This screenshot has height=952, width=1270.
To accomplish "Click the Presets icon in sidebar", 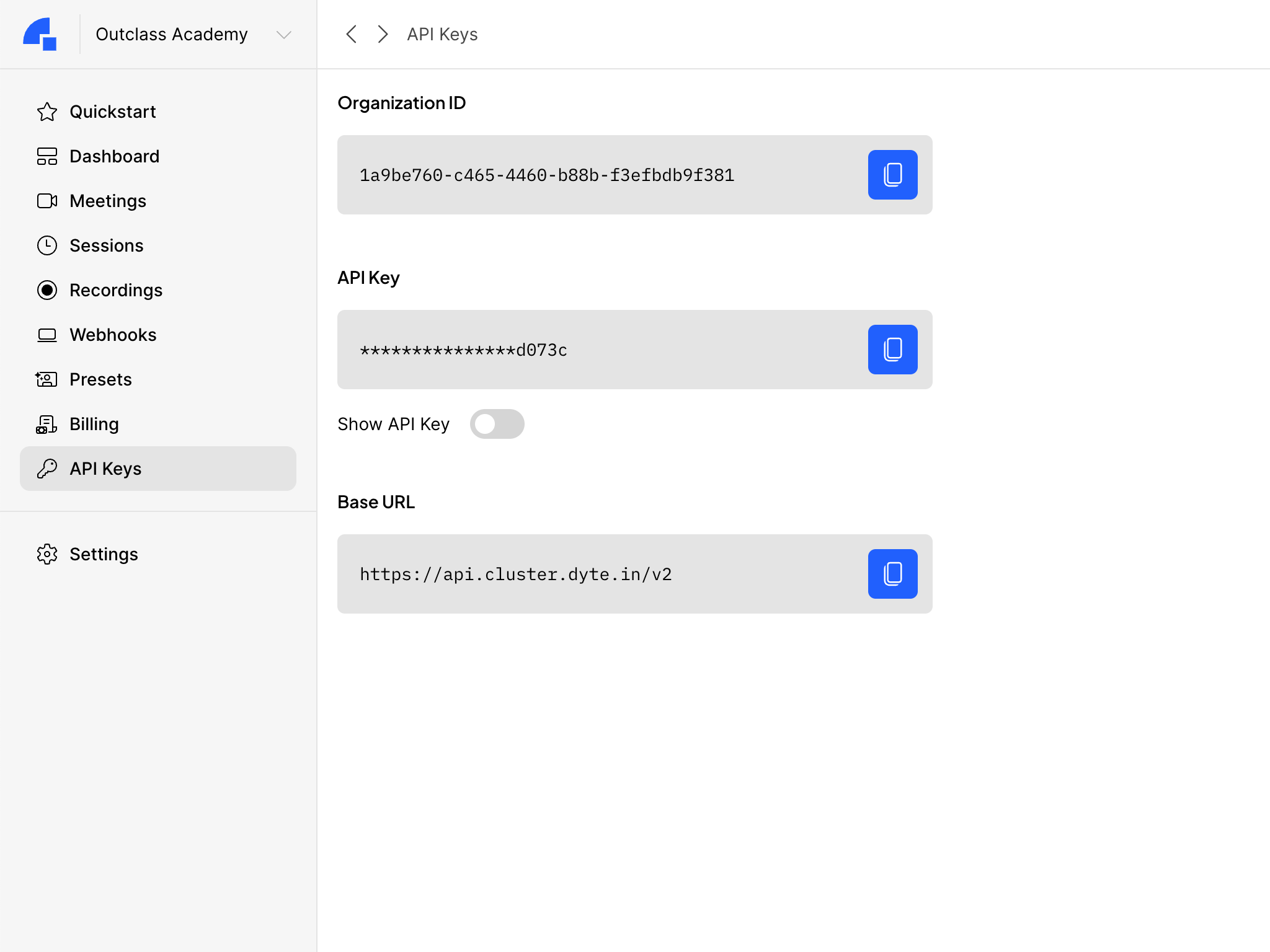I will pyautogui.click(x=46, y=379).
